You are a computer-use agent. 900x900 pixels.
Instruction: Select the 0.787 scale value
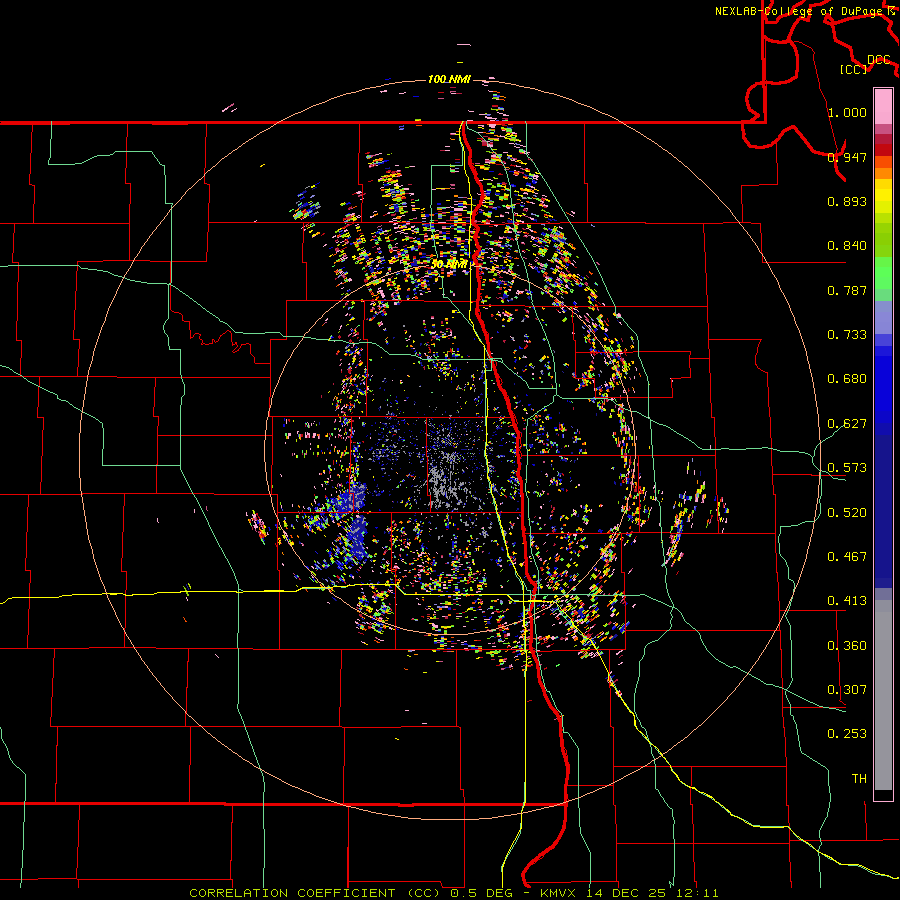847,290
